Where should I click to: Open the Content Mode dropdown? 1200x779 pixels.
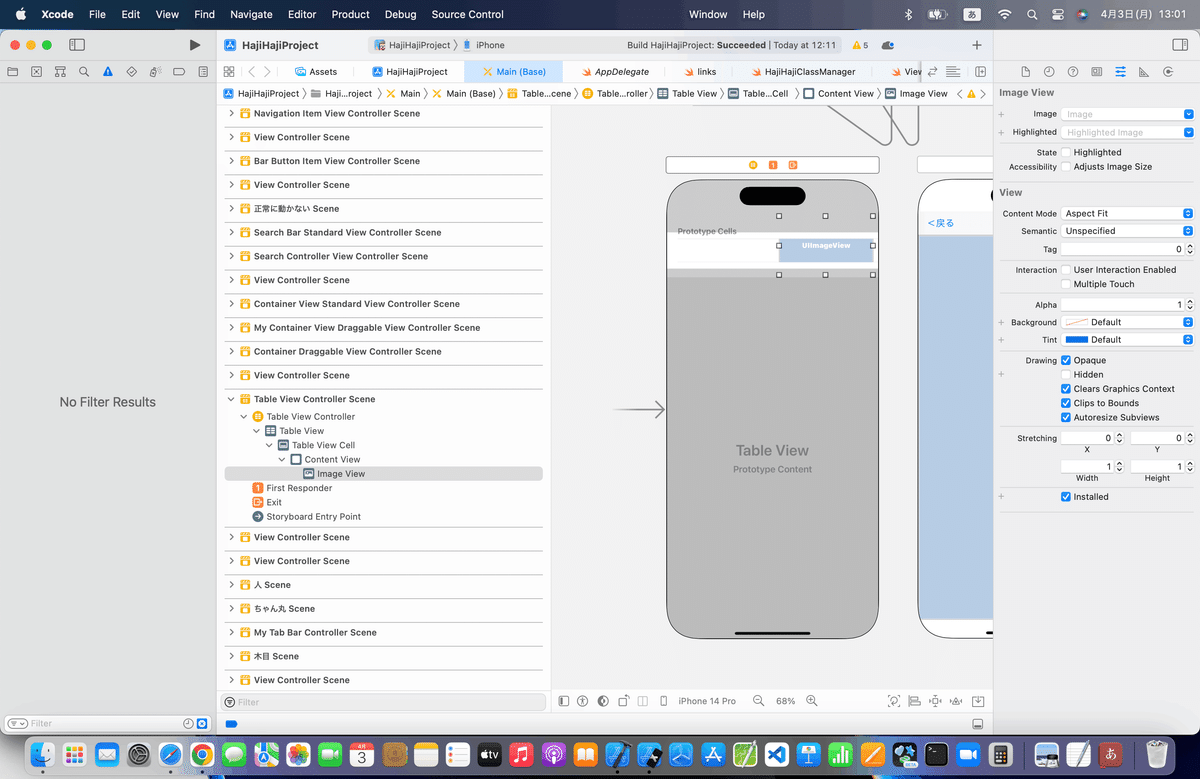(1127, 213)
